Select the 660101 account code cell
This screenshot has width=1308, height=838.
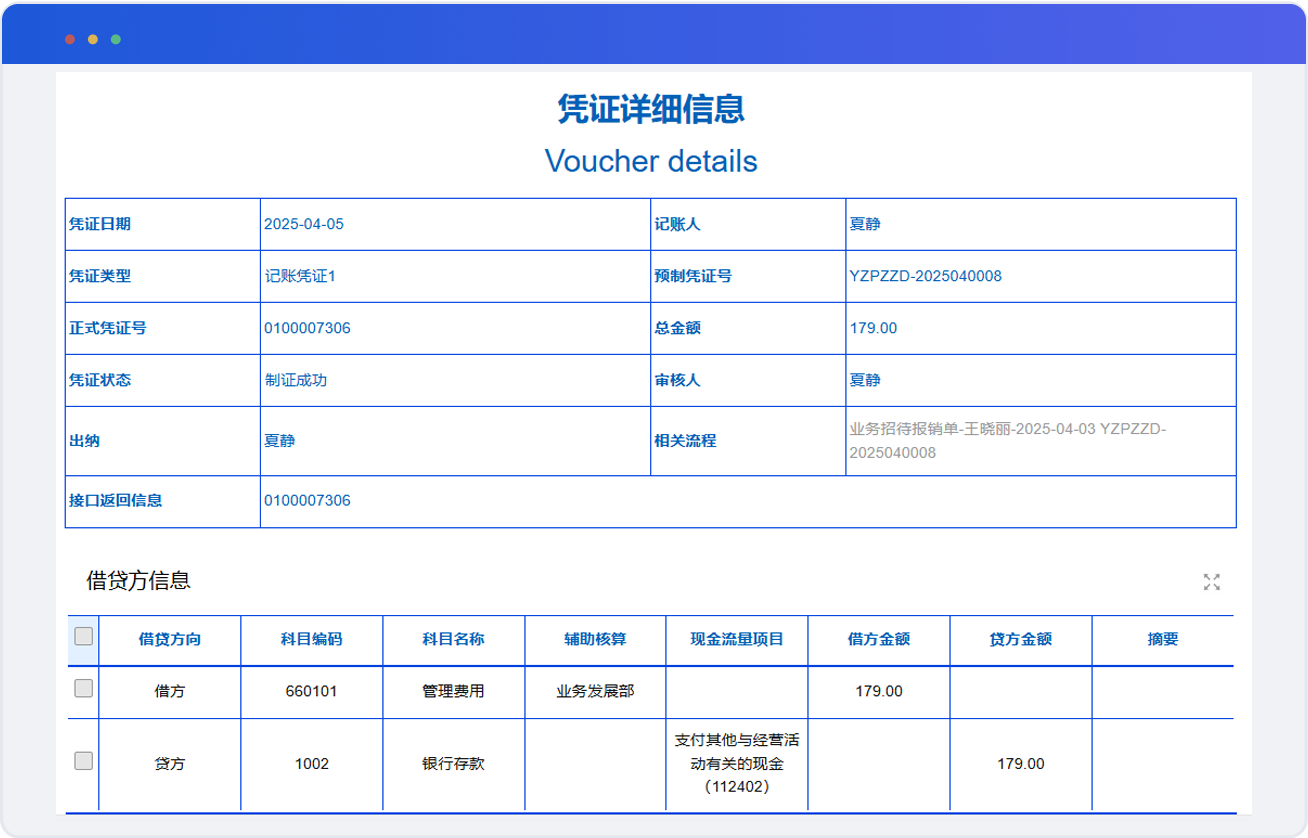point(311,691)
